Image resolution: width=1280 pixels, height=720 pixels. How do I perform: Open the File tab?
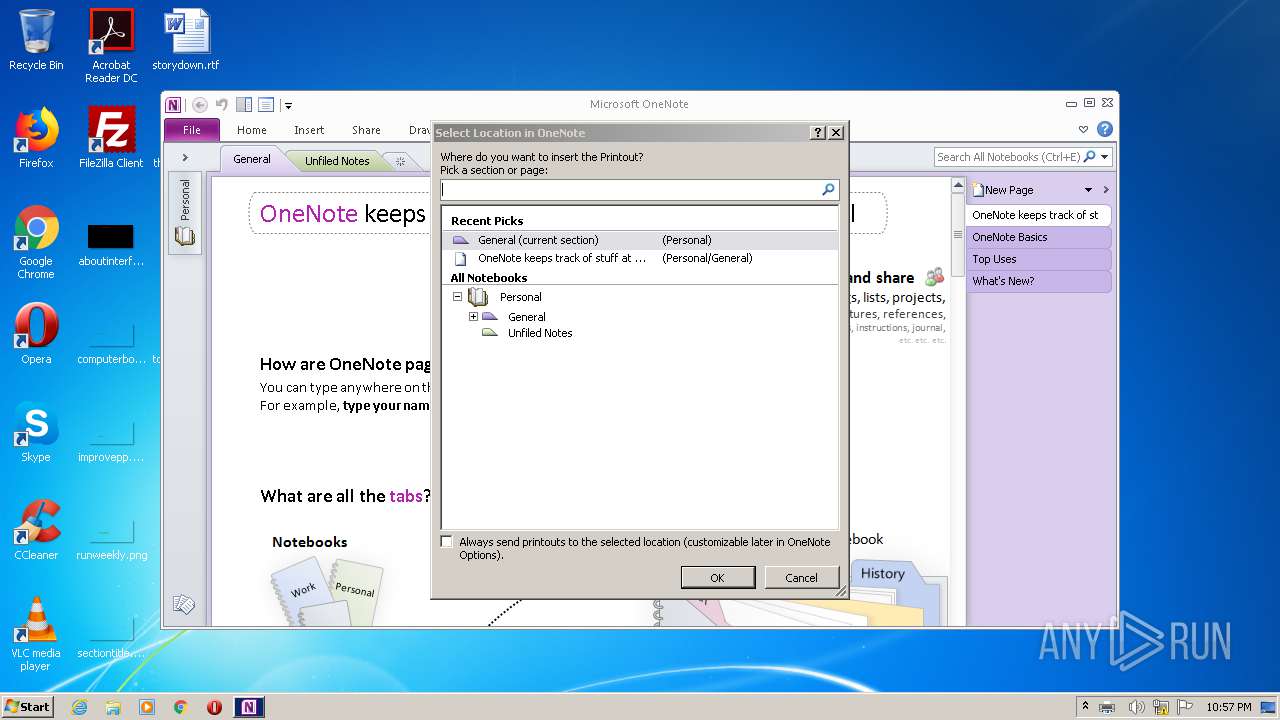click(x=192, y=130)
